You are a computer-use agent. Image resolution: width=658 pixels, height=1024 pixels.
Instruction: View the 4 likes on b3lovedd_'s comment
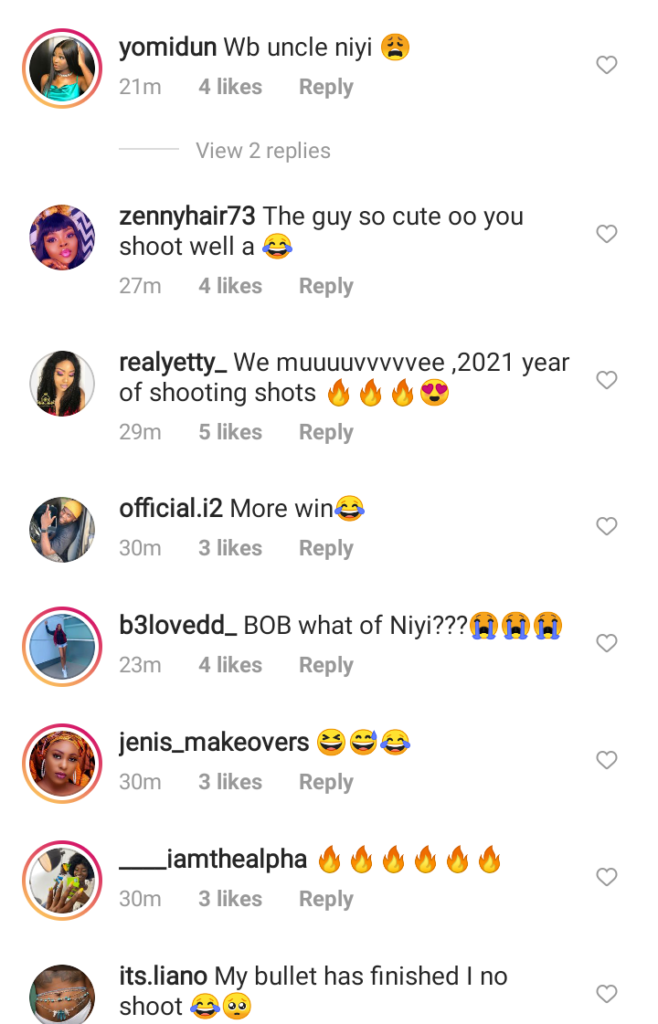(x=230, y=665)
